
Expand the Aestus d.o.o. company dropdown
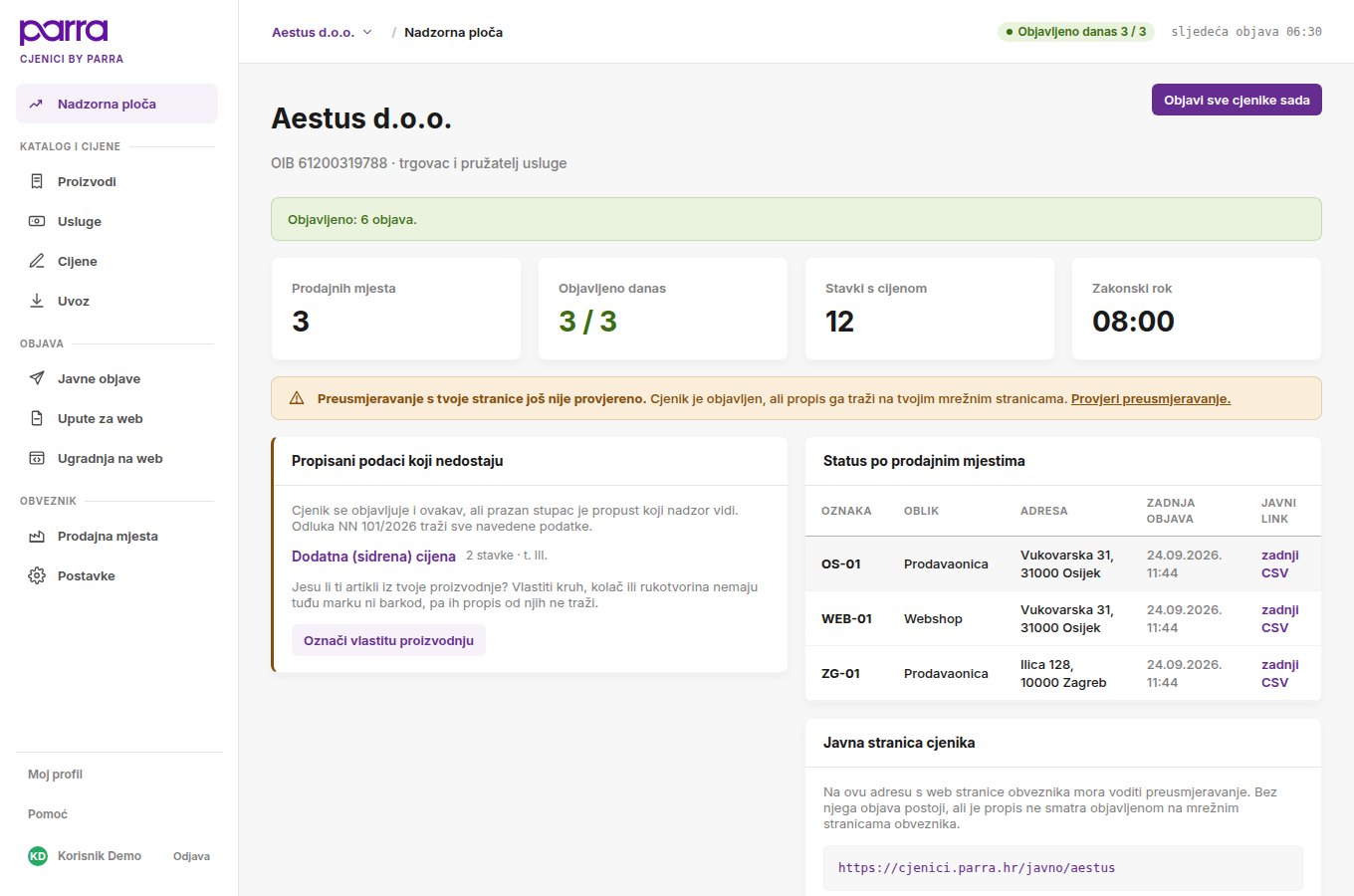322,32
